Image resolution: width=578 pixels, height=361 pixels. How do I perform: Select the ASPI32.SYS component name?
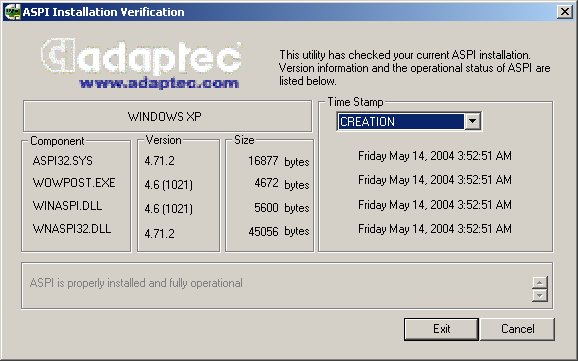click(x=63, y=161)
